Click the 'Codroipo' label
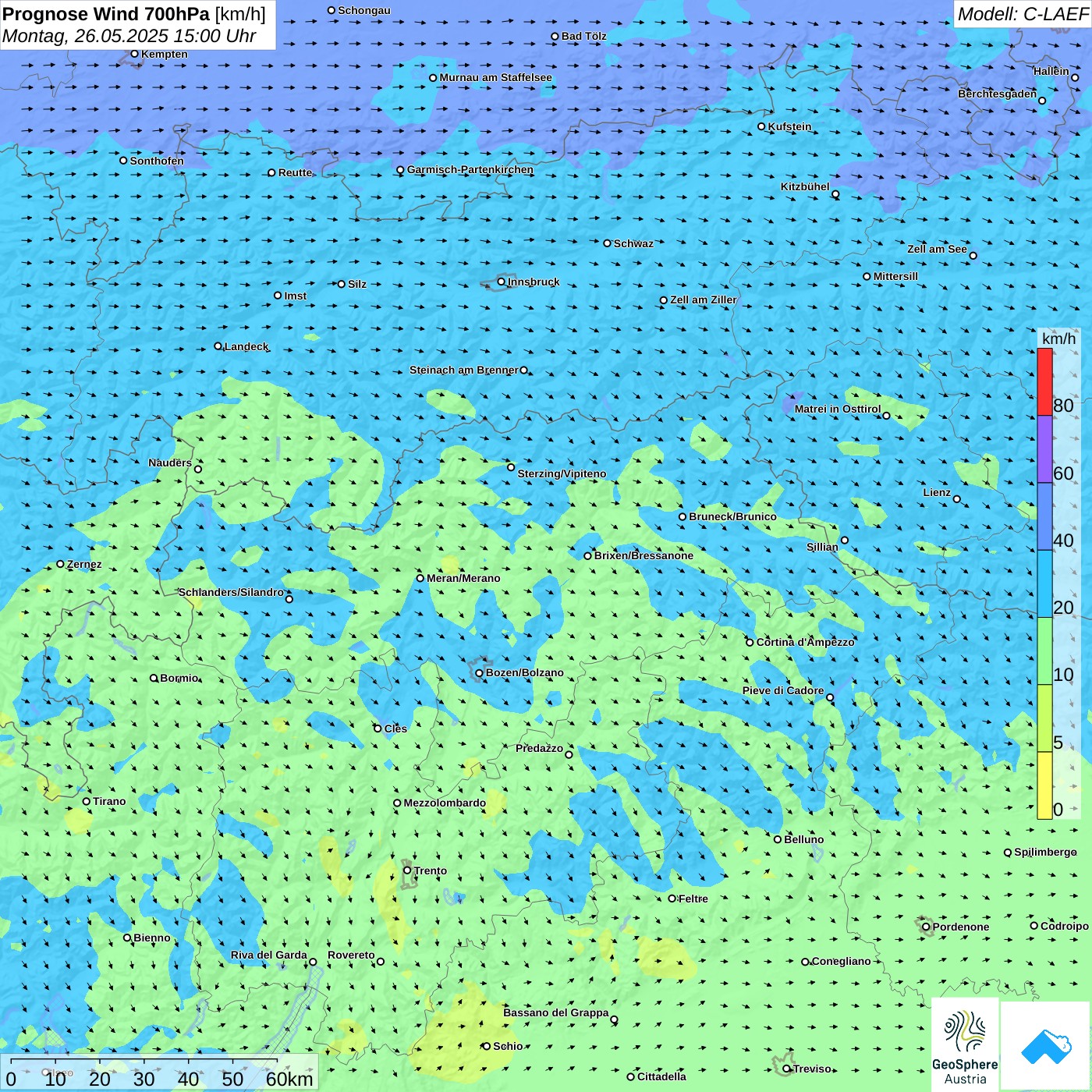The height and width of the screenshot is (1092, 1092). (x=1064, y=926)
